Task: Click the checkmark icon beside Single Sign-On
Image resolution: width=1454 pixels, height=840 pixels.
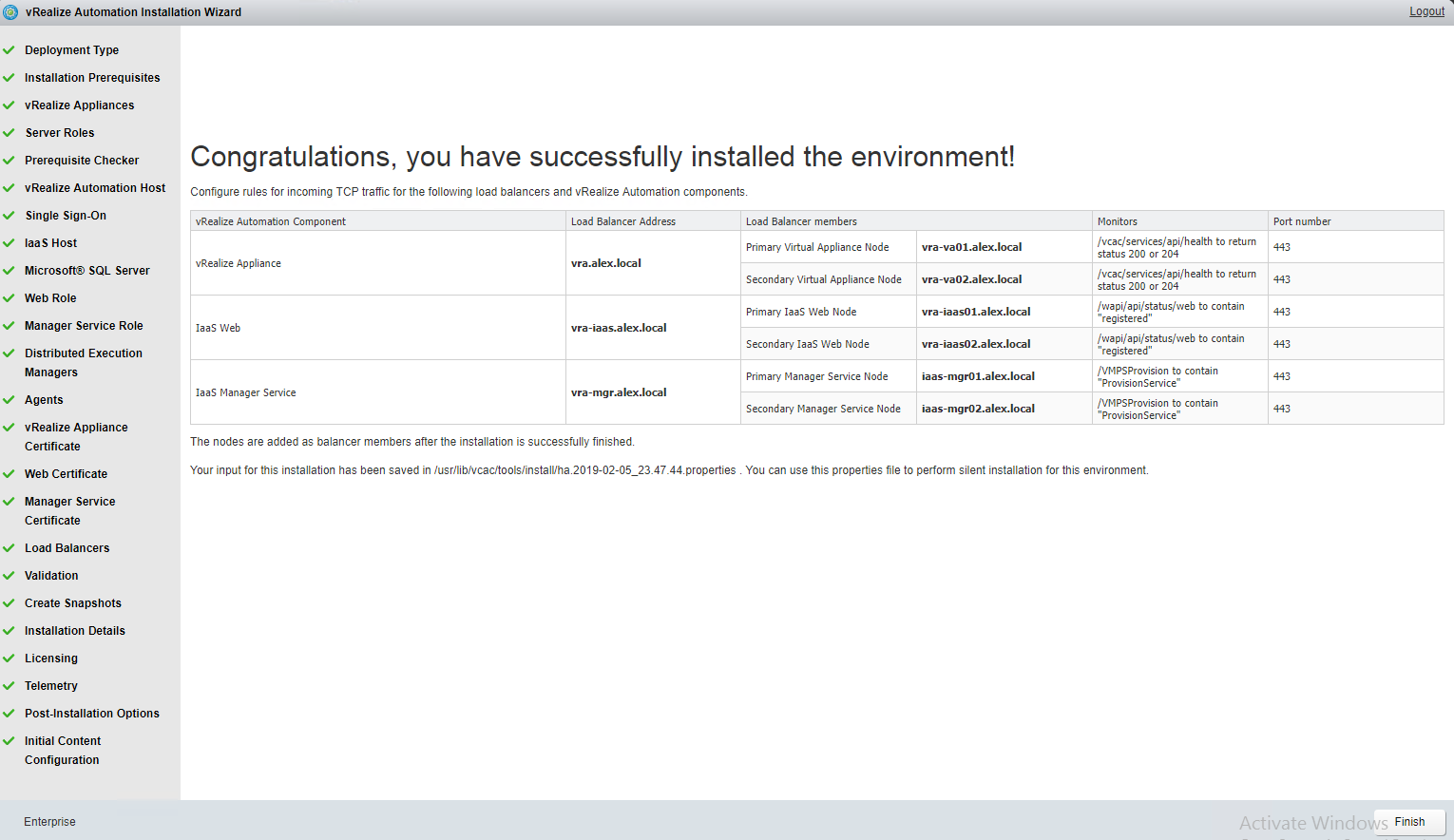Action: click(9, 216)
